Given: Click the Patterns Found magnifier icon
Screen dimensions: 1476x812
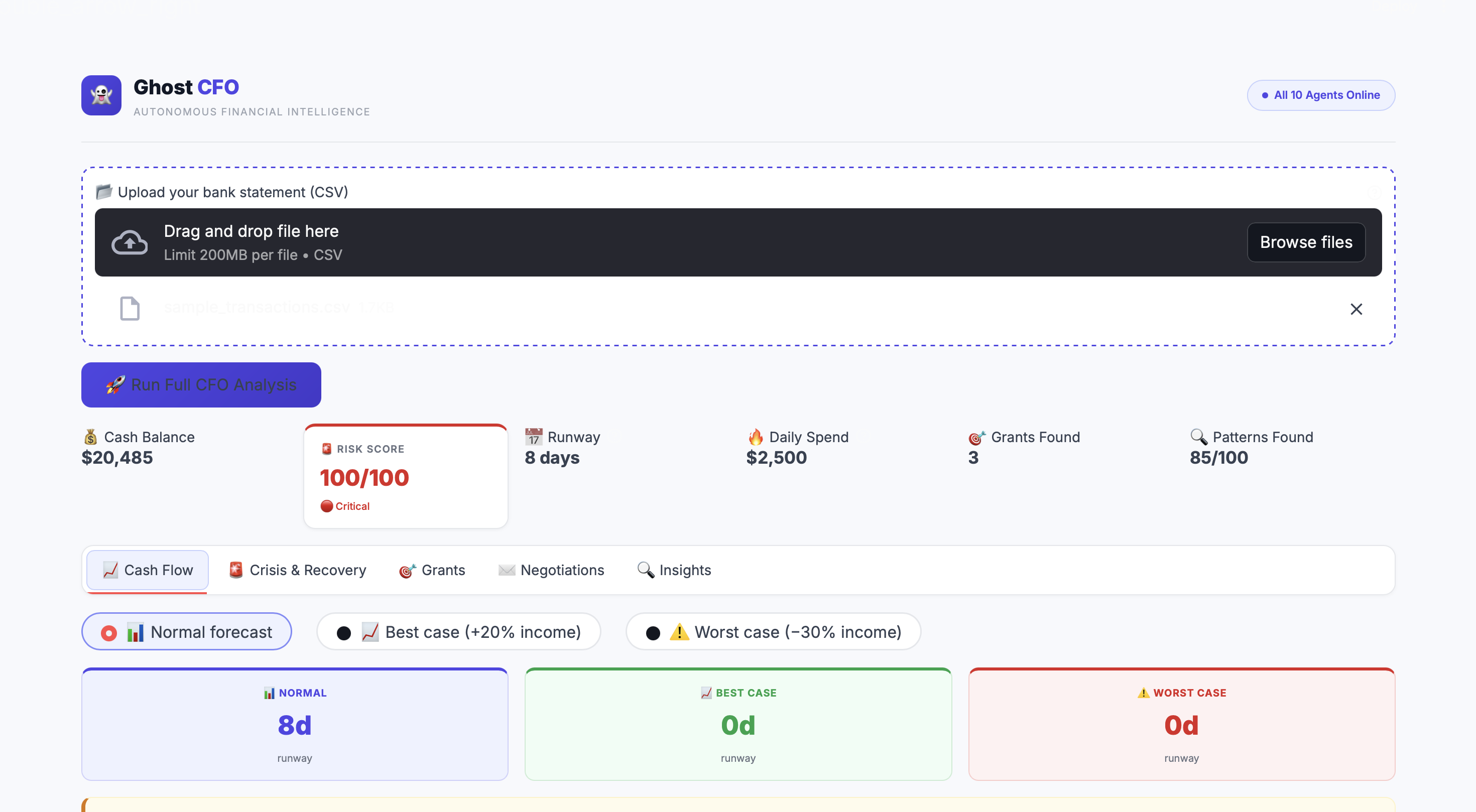Looking at the screenshot, I should click(x=1199, y=437).
